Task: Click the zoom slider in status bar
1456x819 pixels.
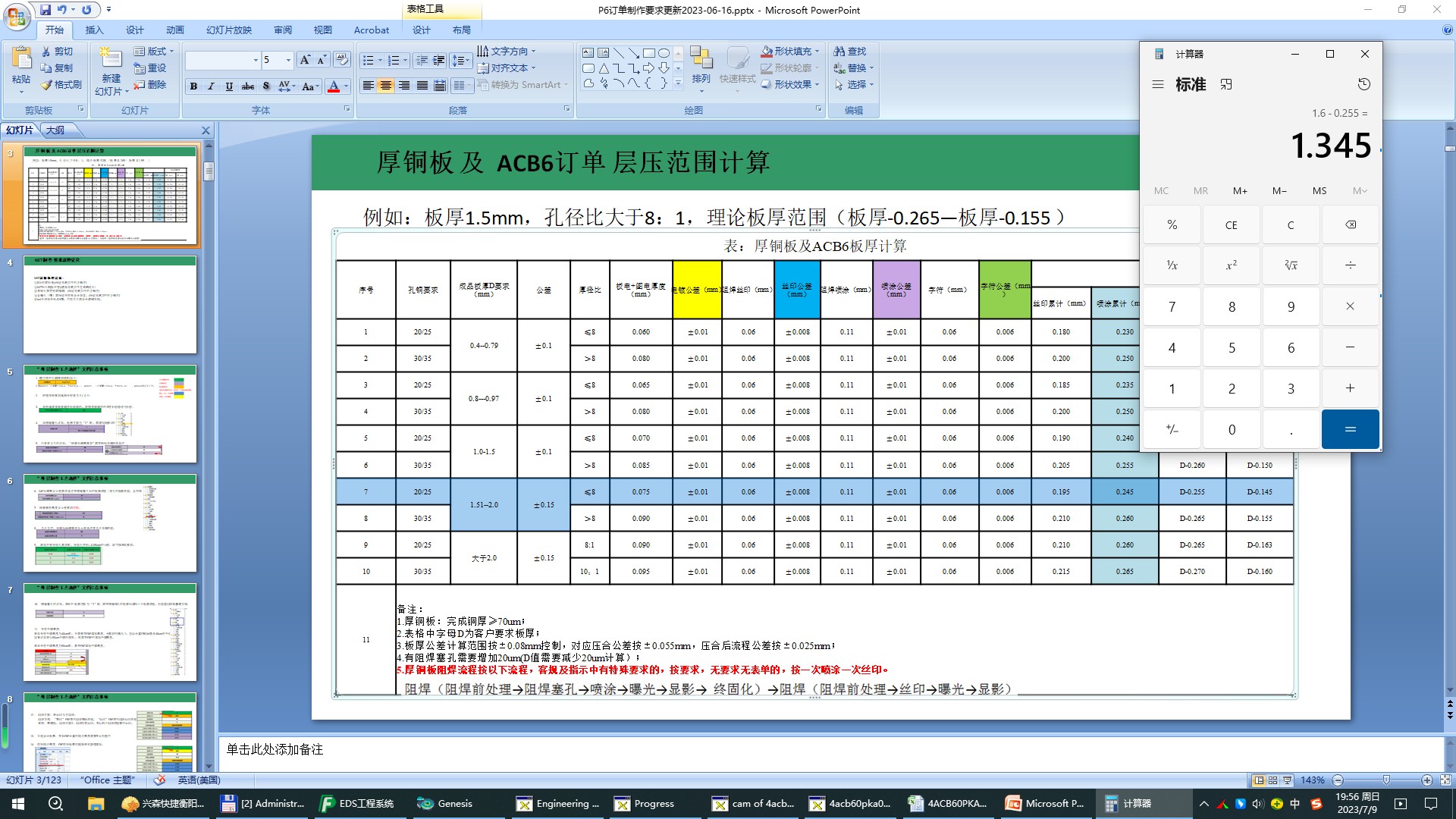Action: coord(1386,780)
